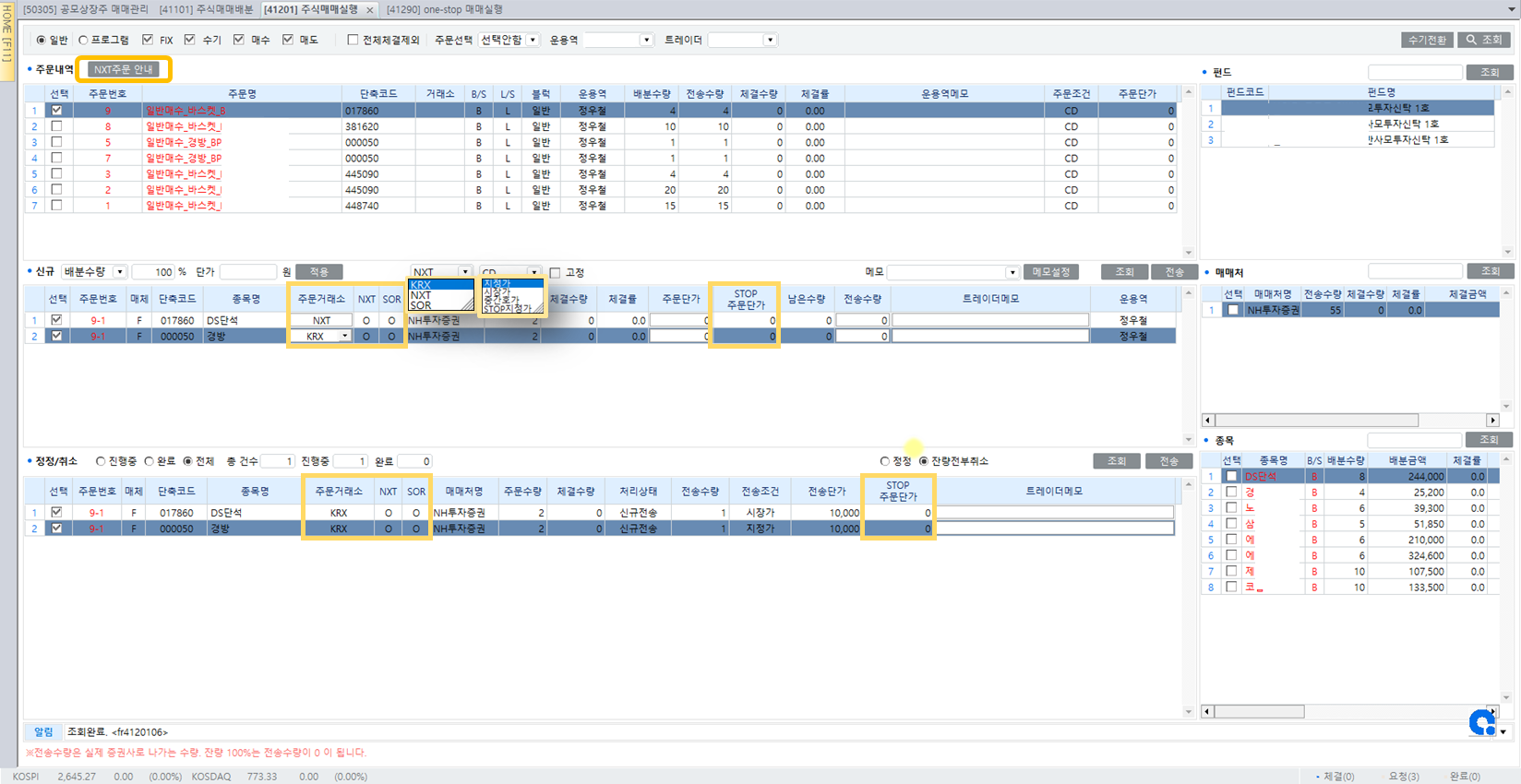1521x784 pixels.
Task: Click the magnifier 조회 search button
Action: 1484,40
